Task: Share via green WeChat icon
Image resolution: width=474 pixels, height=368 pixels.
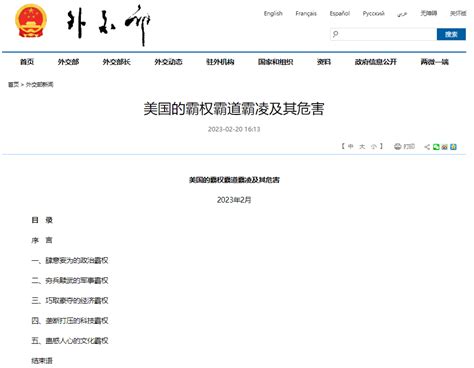Action: pyautogui.click(x=436, y=147)
